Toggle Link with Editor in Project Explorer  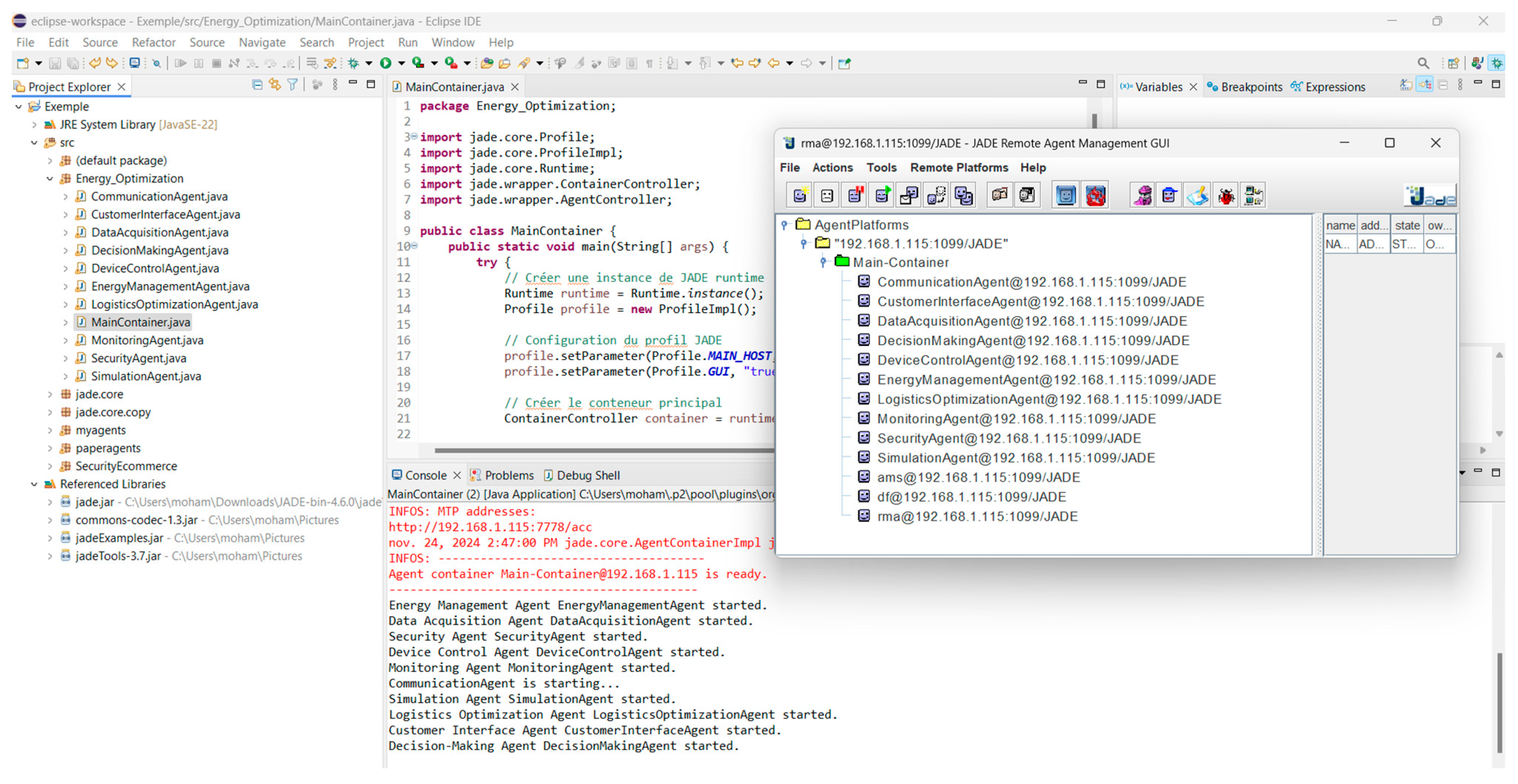tap(275, 85)
